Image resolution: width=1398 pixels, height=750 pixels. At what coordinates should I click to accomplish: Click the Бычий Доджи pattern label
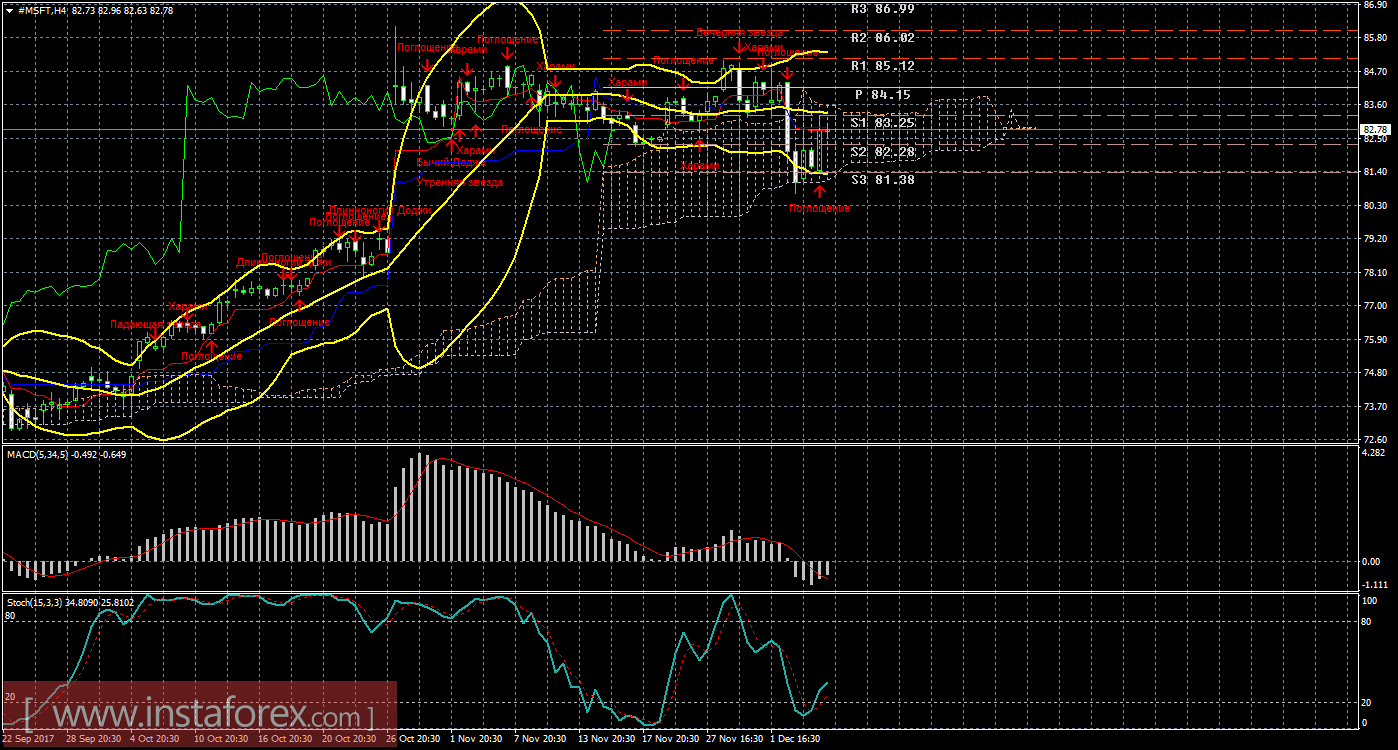click(452, 162)
